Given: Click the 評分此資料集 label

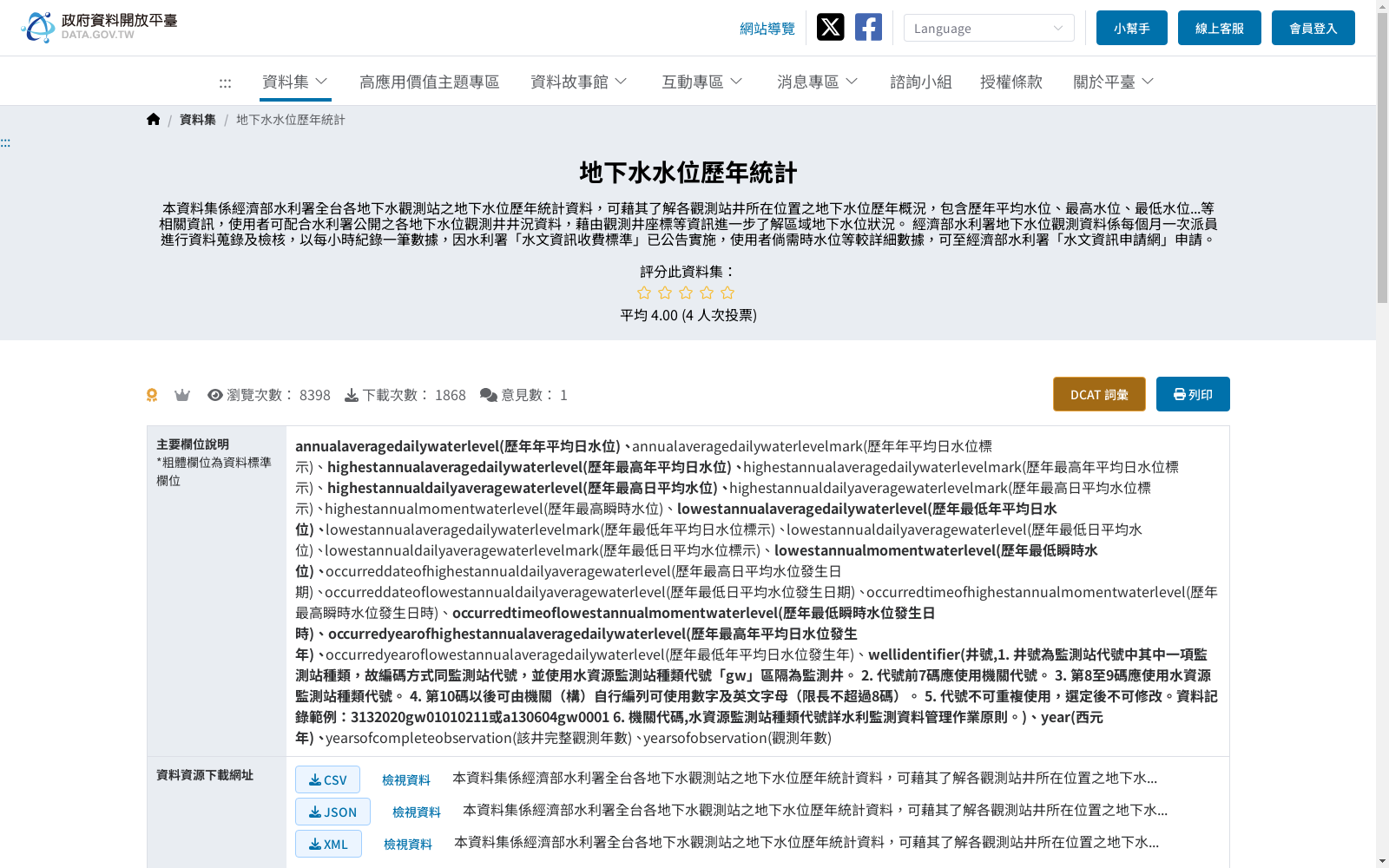Looking at the screenshot, I should click(688, 272).
